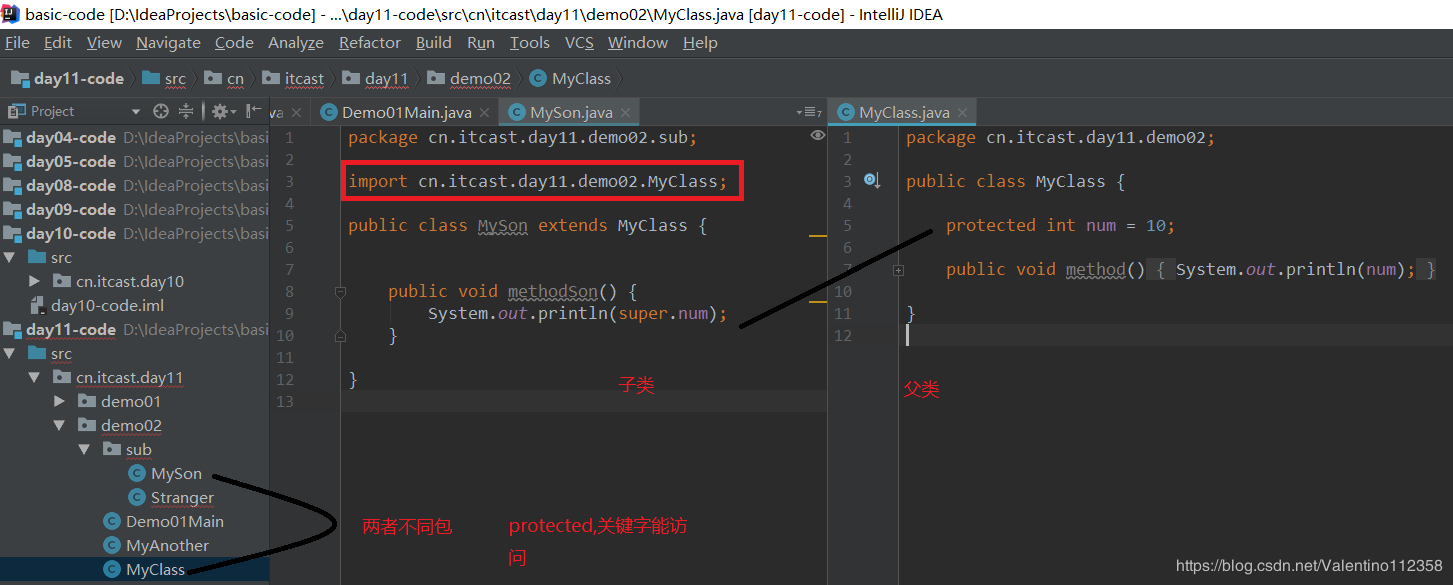The width and height of the screenshot is (1453, 585).
Task: Collapse the src folder under day10-code
Action: click(10, 257)
